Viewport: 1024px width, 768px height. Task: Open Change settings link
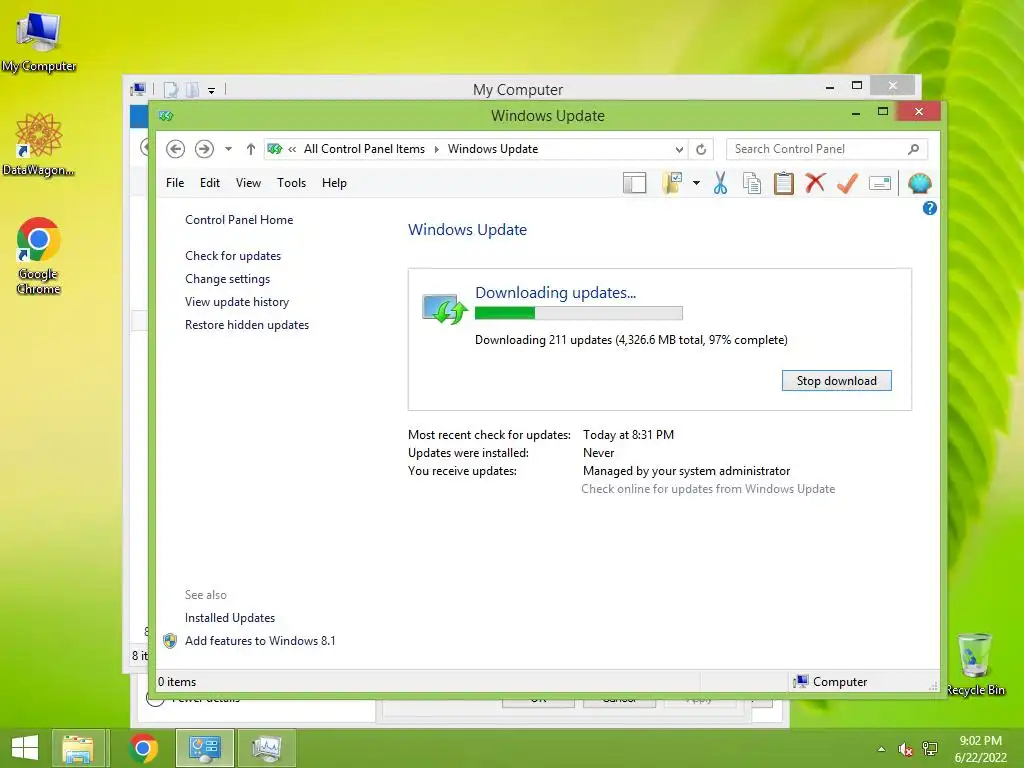tap(227, 279)
